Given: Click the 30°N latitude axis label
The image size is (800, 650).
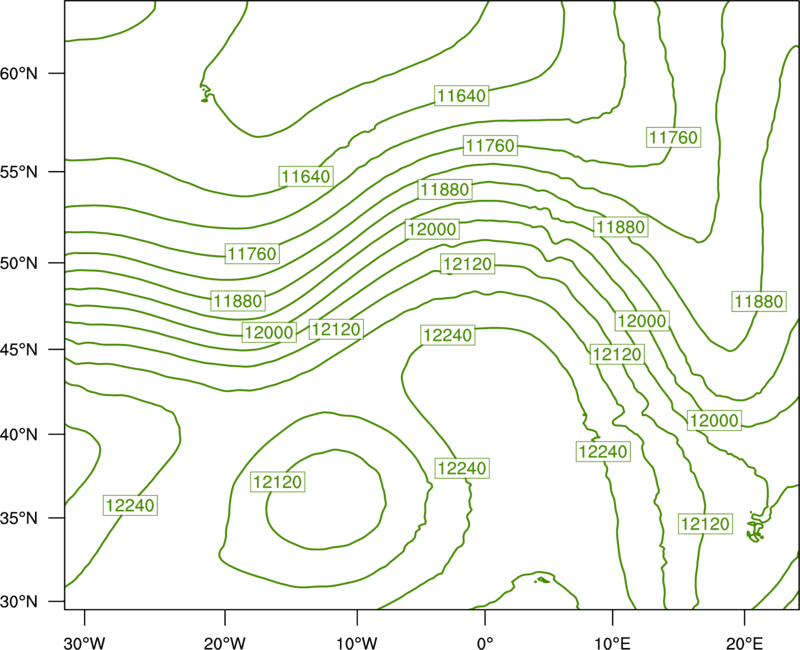Looking at the screenshot, I should pos(19,602).
